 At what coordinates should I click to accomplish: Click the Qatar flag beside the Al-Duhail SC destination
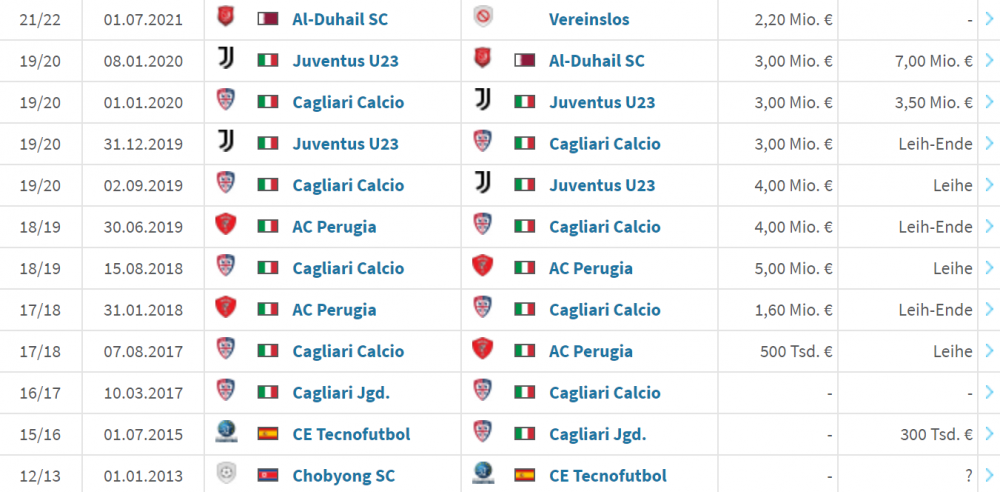click(x=524, y=61)
